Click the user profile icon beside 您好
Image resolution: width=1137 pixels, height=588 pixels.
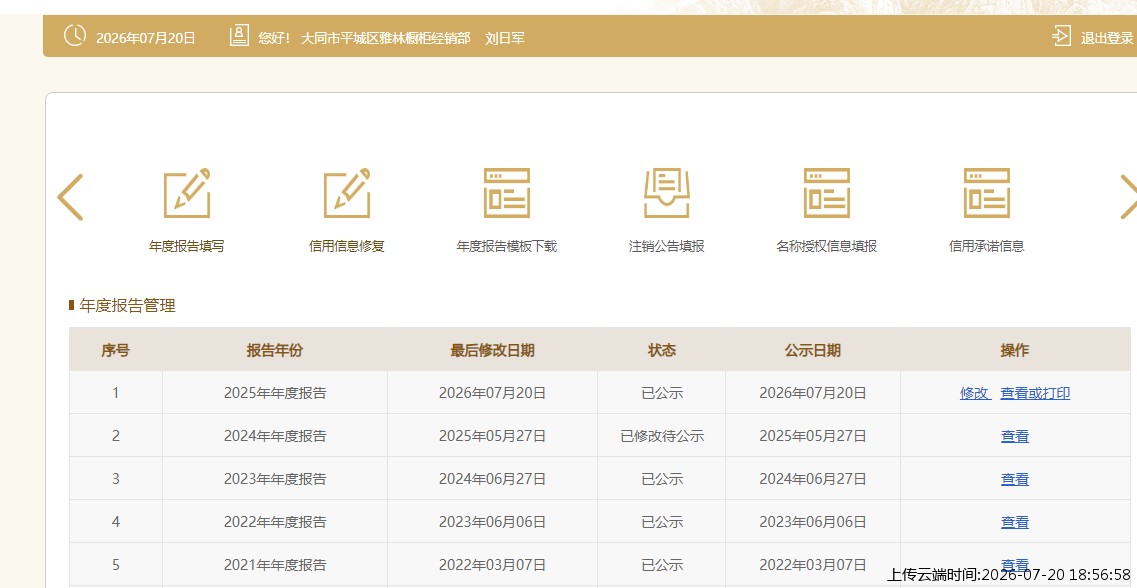click(x=239, y=36)
